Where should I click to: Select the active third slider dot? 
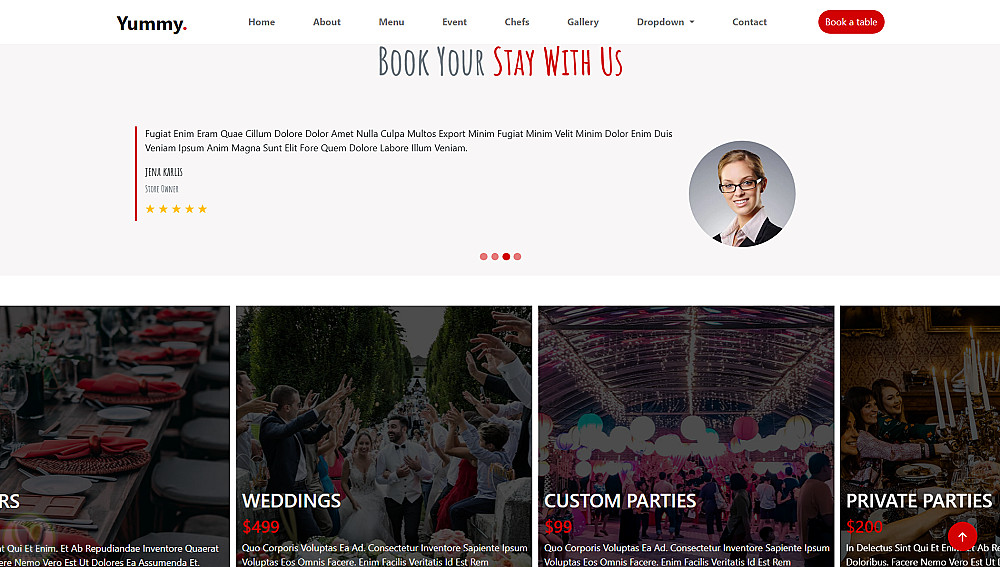click(506, 256)
